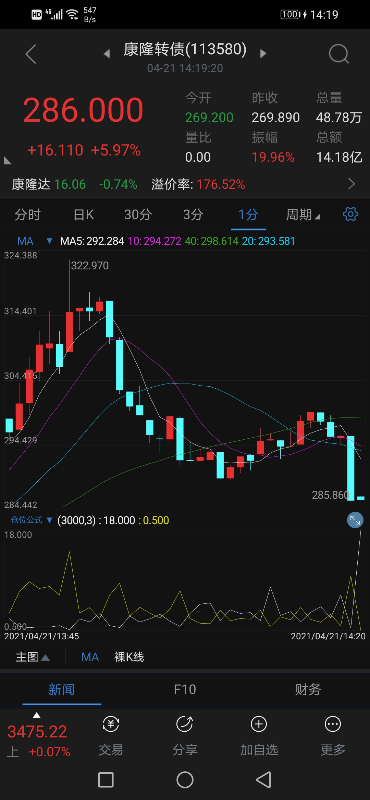Switch to the 日K chart tab
The height and width of the screenshot is (800, 370).
click(x=84, y=215)
